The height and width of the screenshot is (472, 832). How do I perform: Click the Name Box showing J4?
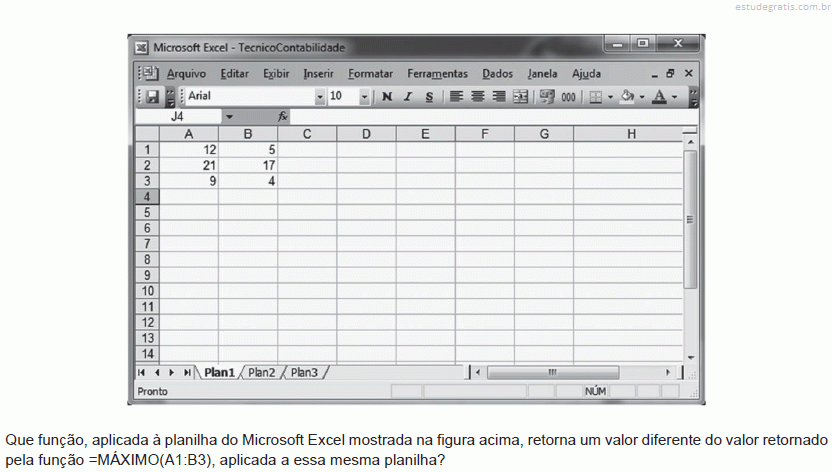pos(178,117)
